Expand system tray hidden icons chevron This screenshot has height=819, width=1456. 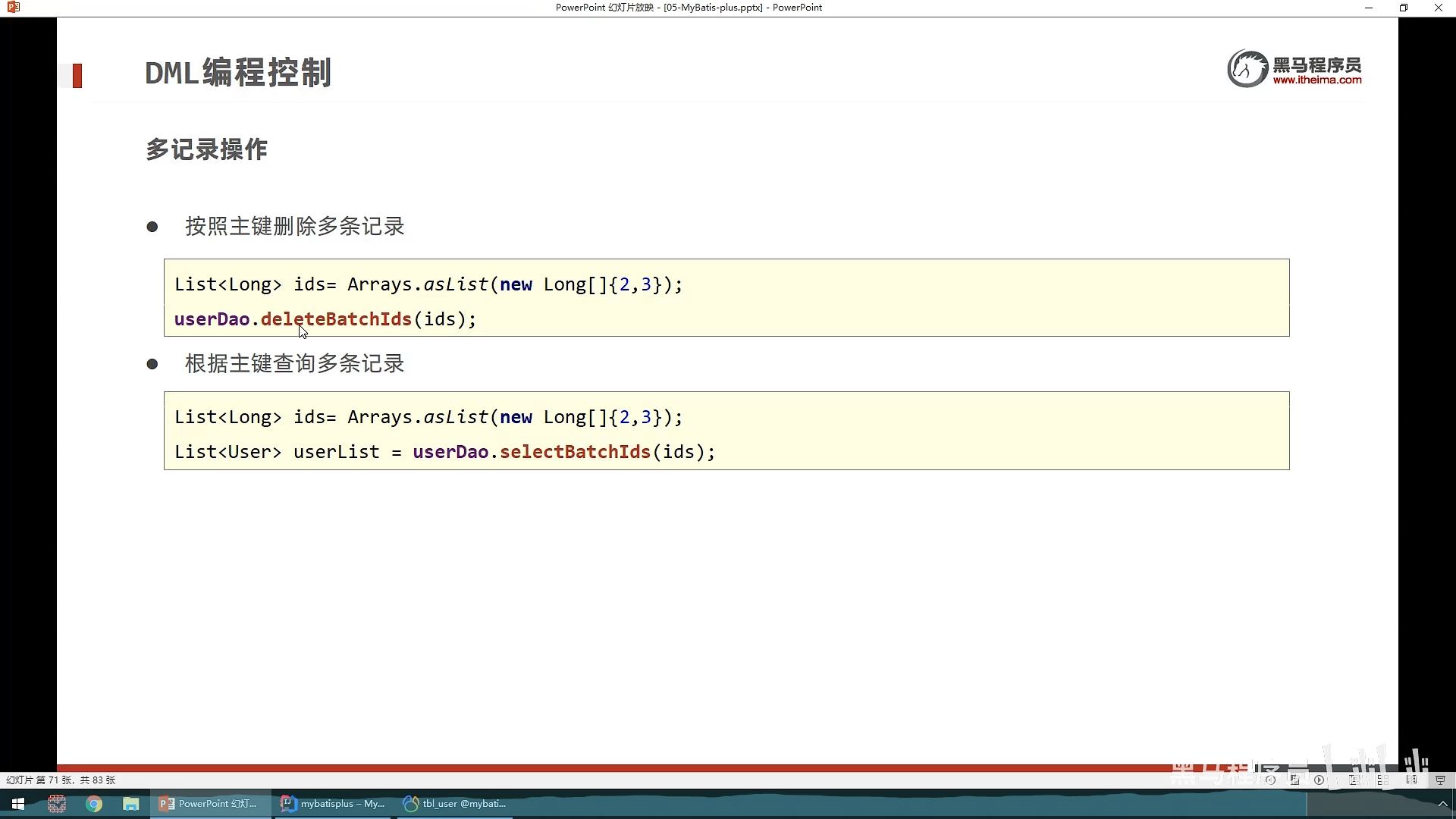click(1442, 804)
